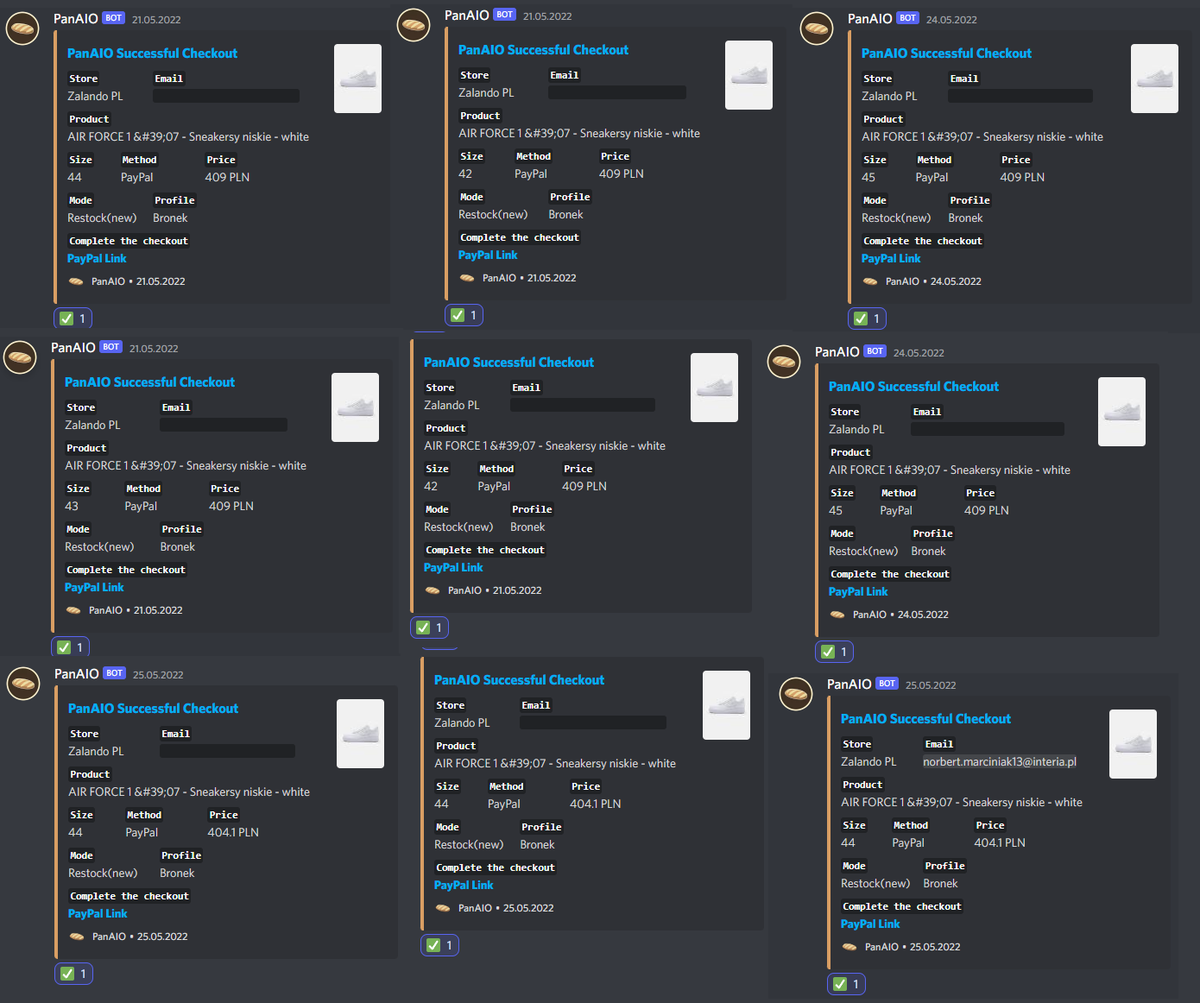1200x1003 pixels.
Task: Click BOT tag on size 44, 409 PLN message
Action: point(114,18)
